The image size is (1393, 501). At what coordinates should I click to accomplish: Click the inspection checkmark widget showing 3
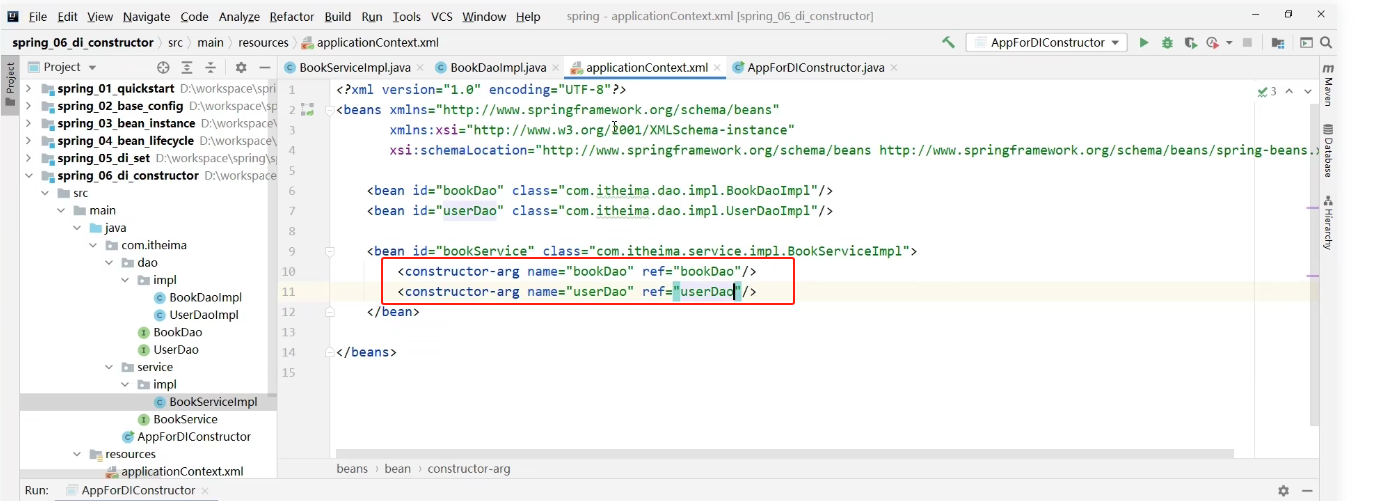[x=1267, y=91]
